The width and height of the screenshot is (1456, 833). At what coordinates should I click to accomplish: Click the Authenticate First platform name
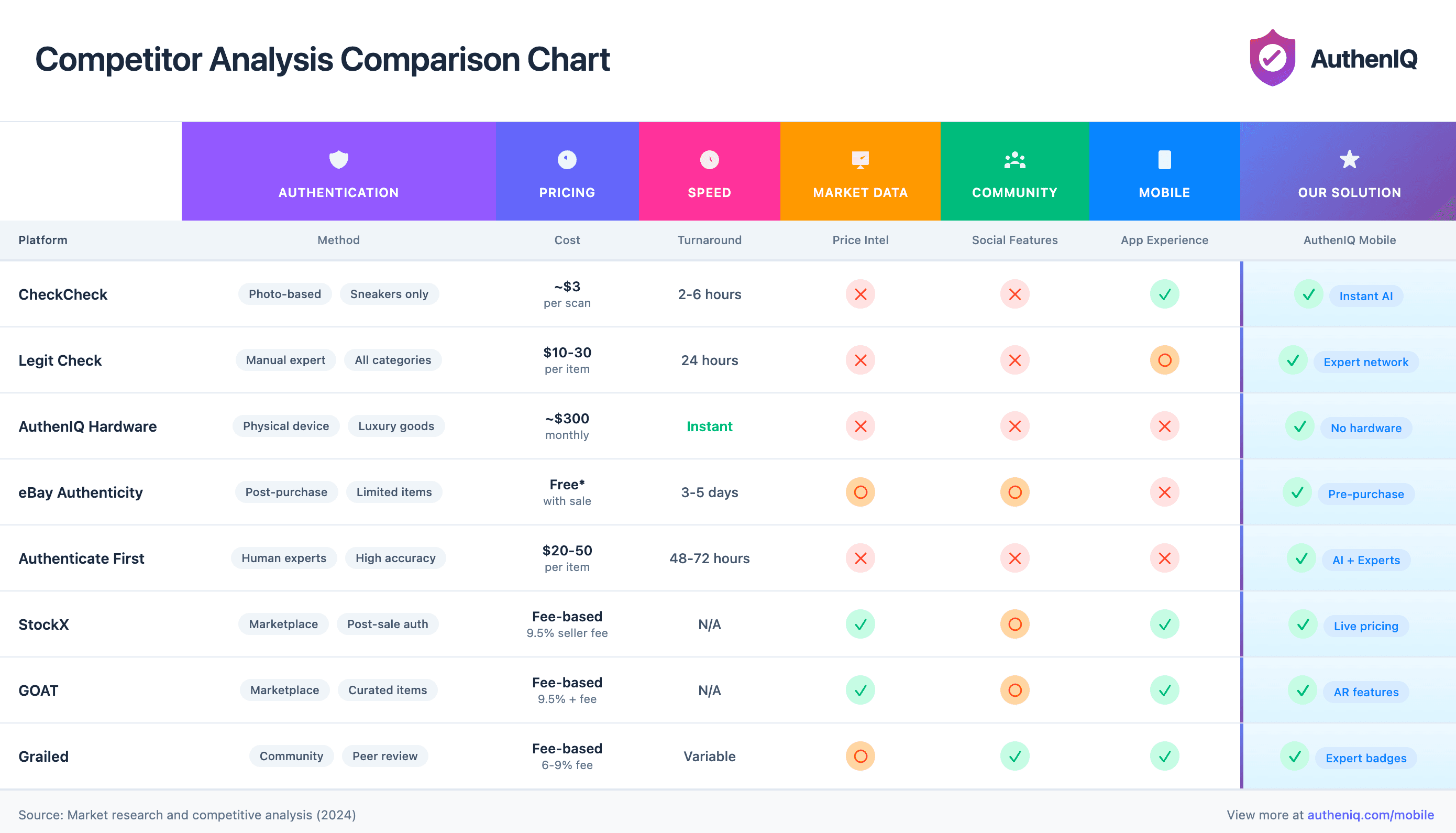click(81, 558)
